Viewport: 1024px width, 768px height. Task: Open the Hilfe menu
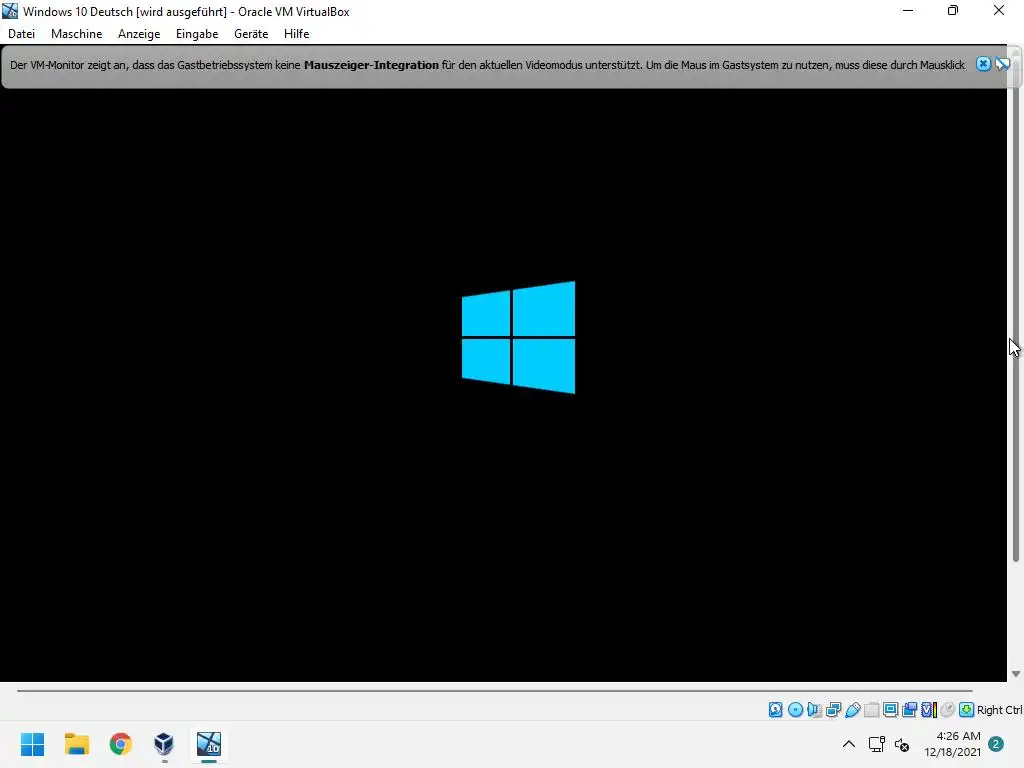coord(296,34)
